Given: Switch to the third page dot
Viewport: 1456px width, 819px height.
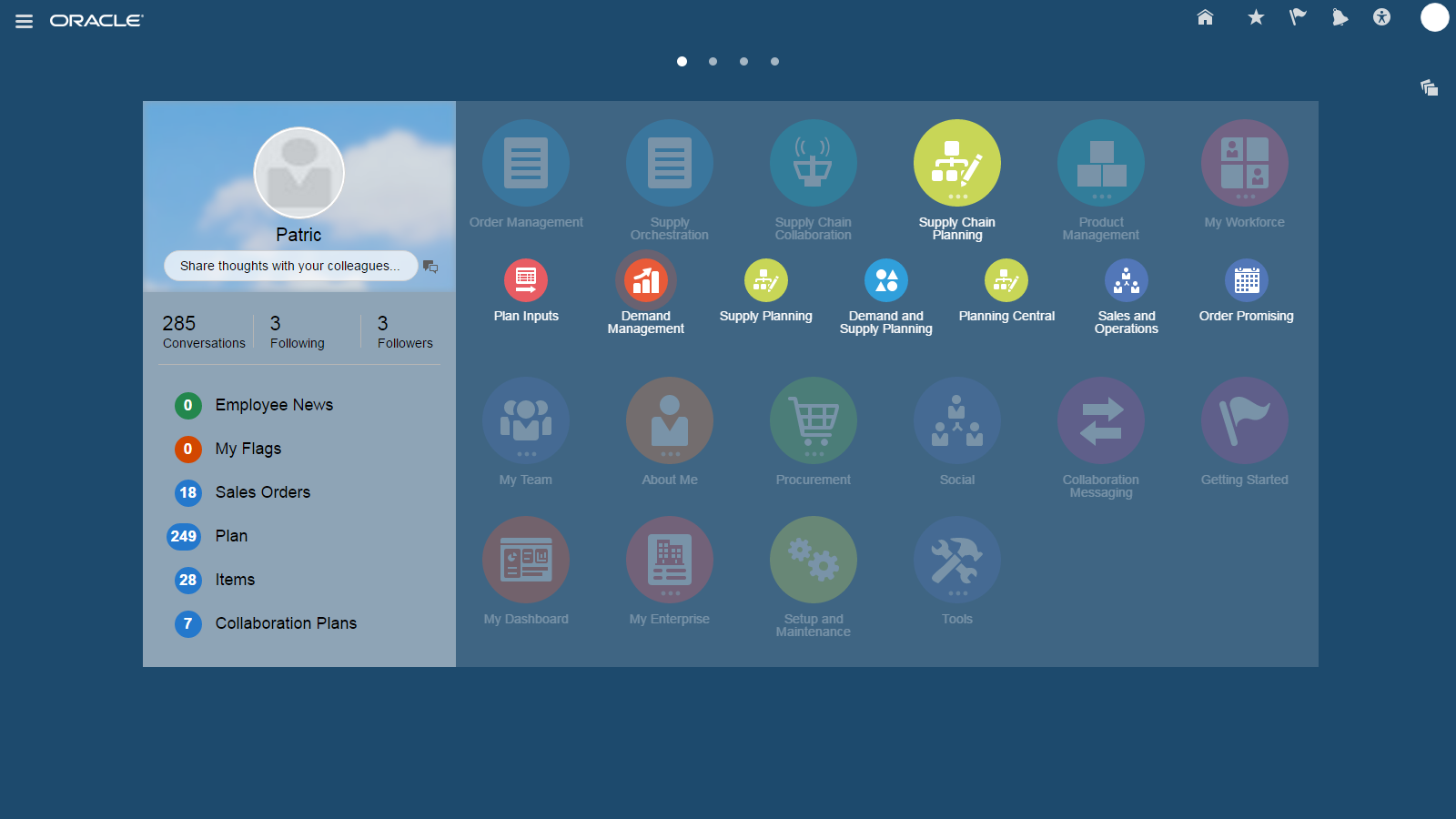Looking at the screenshot, I should (743, 62).
